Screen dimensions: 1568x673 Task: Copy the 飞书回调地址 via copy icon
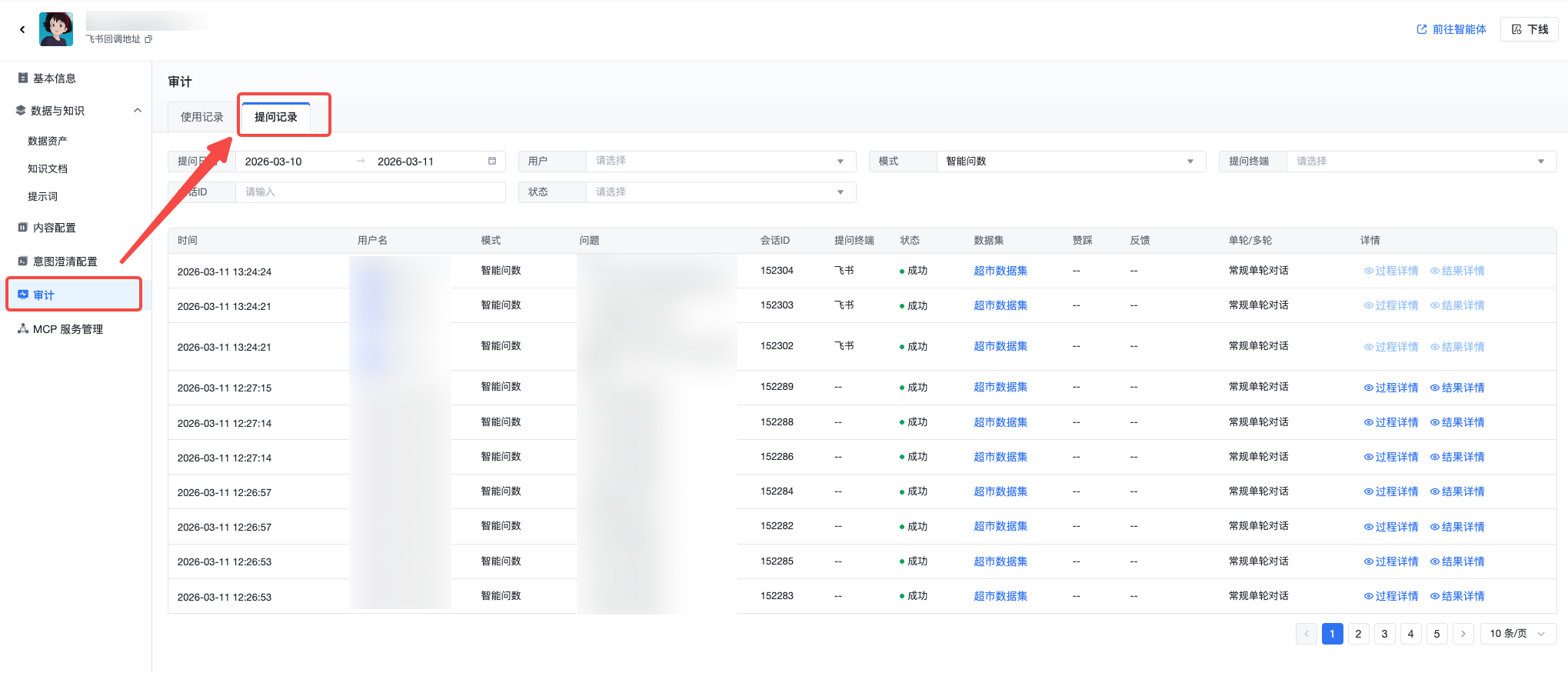pos(148,39)
